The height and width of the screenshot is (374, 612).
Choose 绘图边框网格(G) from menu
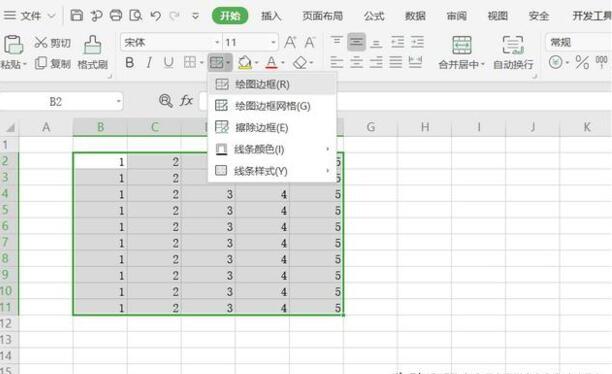tap(272, 106)
